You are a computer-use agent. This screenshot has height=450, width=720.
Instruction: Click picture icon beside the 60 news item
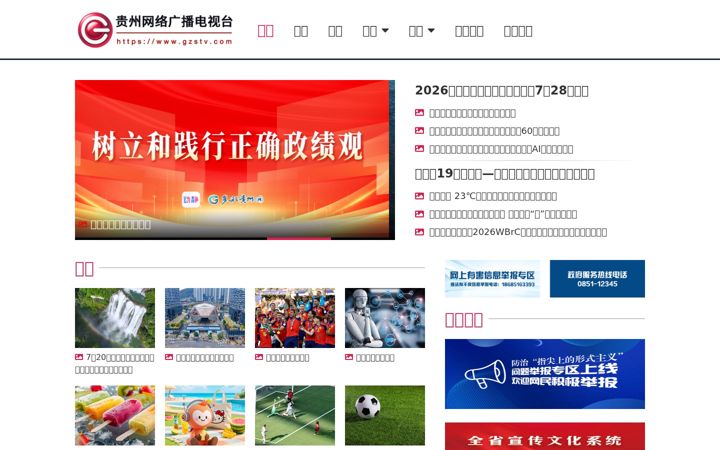click(x=419, y=131)
